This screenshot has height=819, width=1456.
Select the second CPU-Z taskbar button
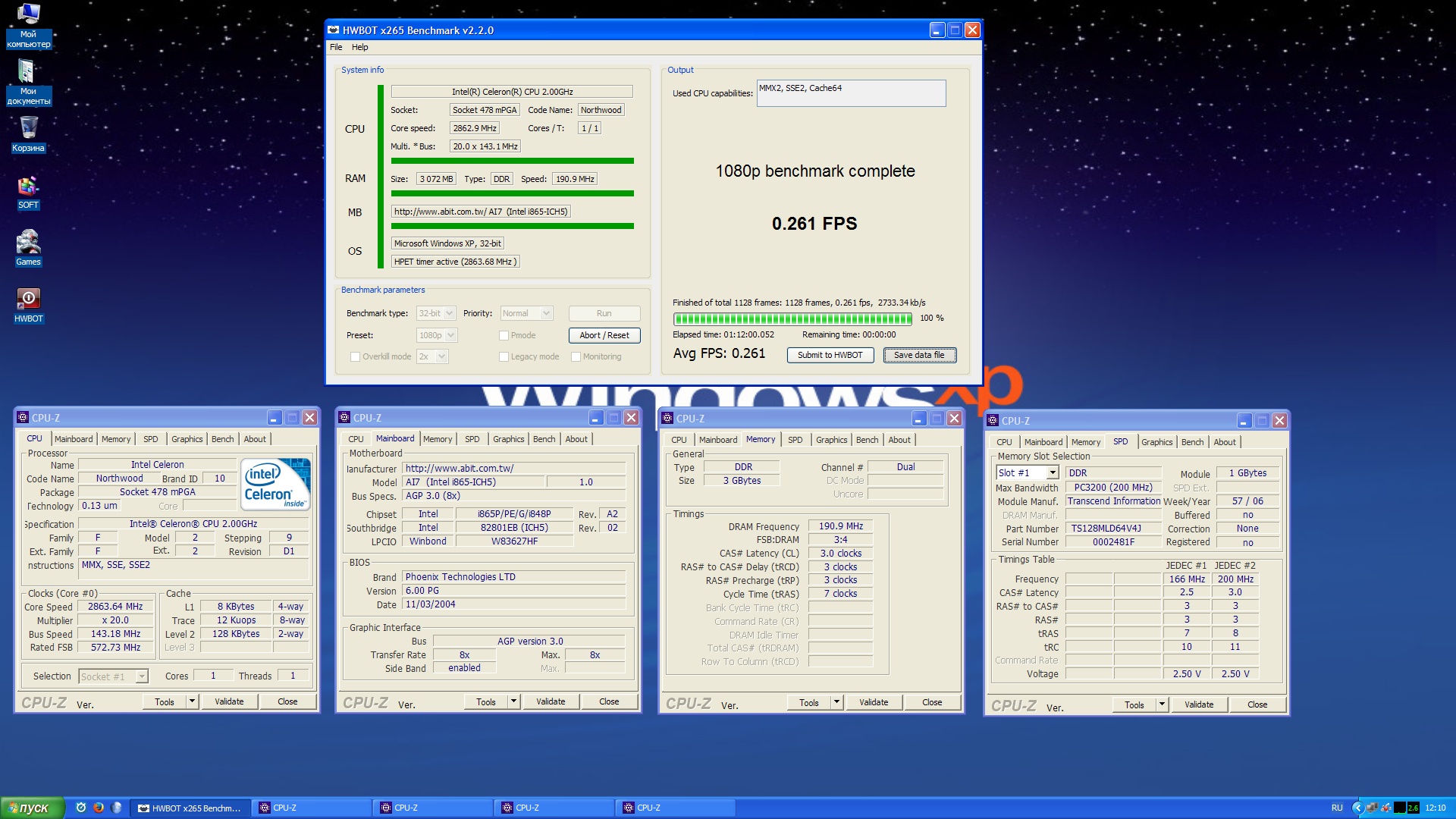433,808
